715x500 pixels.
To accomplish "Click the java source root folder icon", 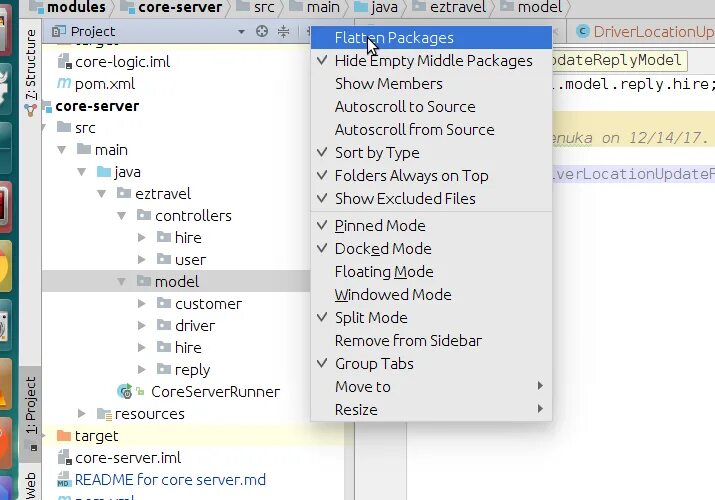I will point(104,171).
